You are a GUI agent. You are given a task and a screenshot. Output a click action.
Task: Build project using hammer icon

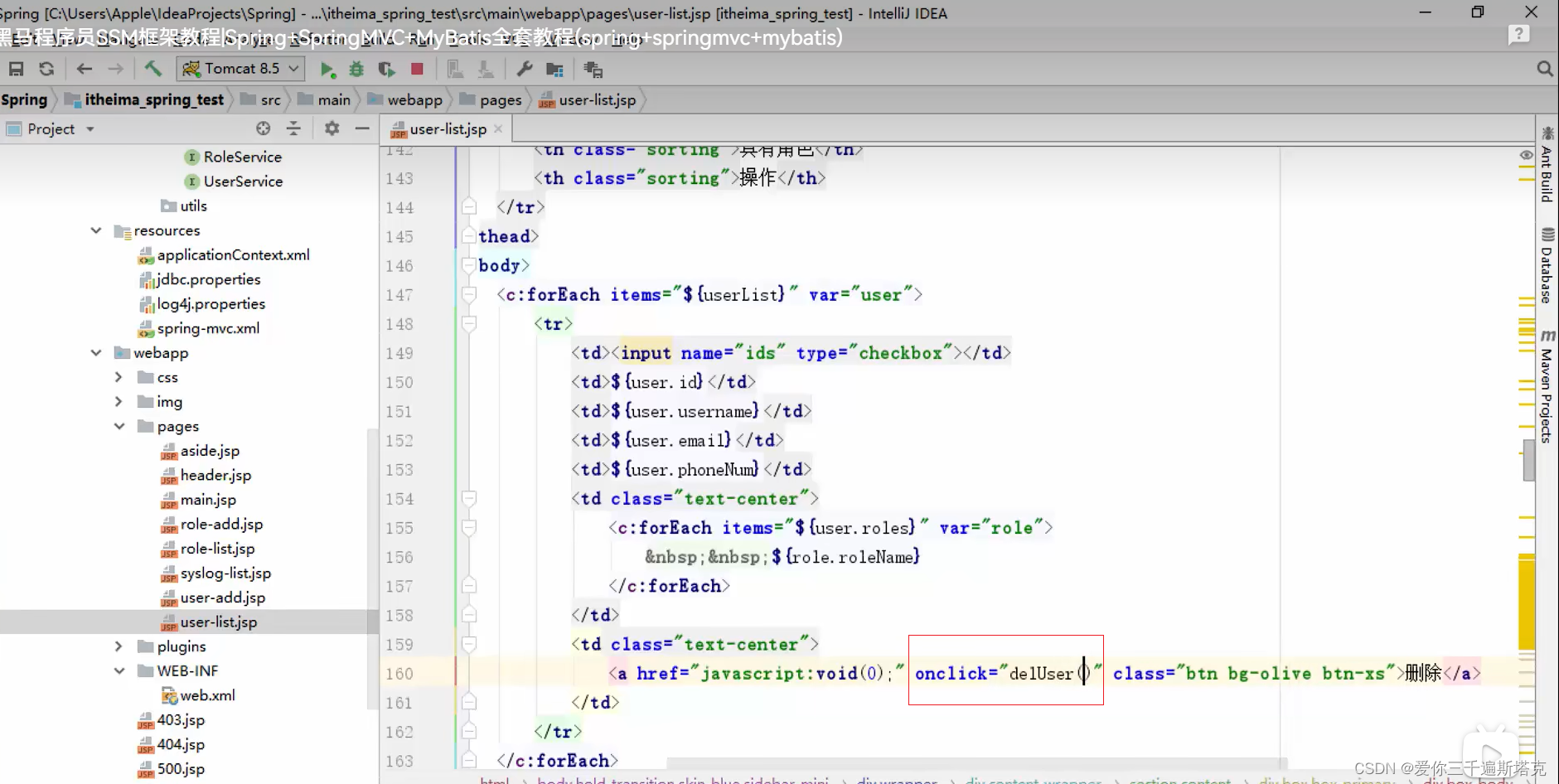pos(153,69)
